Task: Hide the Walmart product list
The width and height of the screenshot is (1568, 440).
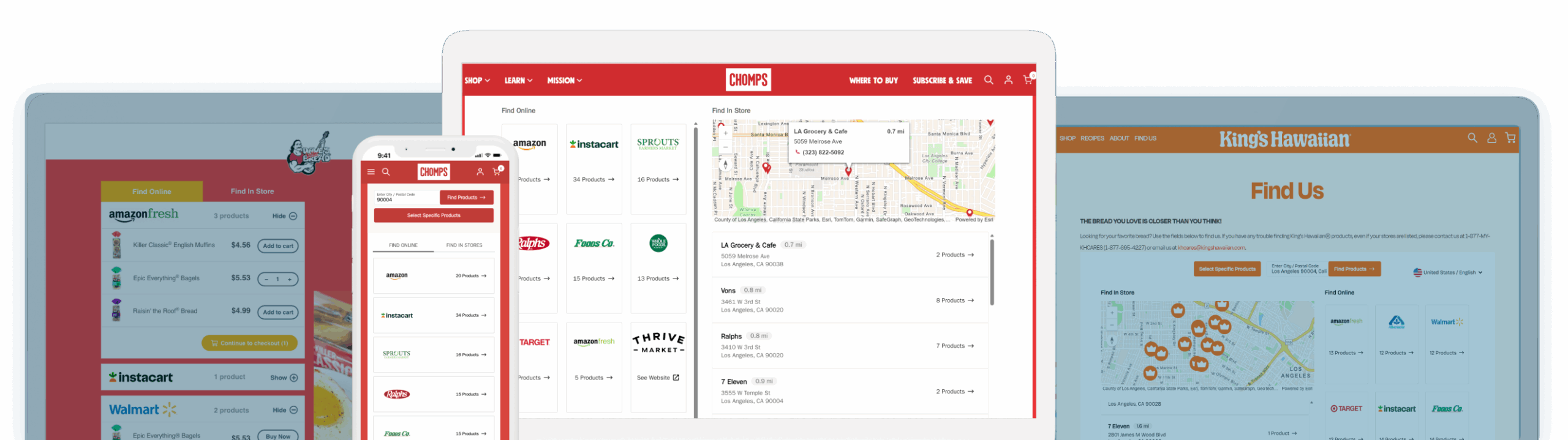Action: [x=285, y=410]
